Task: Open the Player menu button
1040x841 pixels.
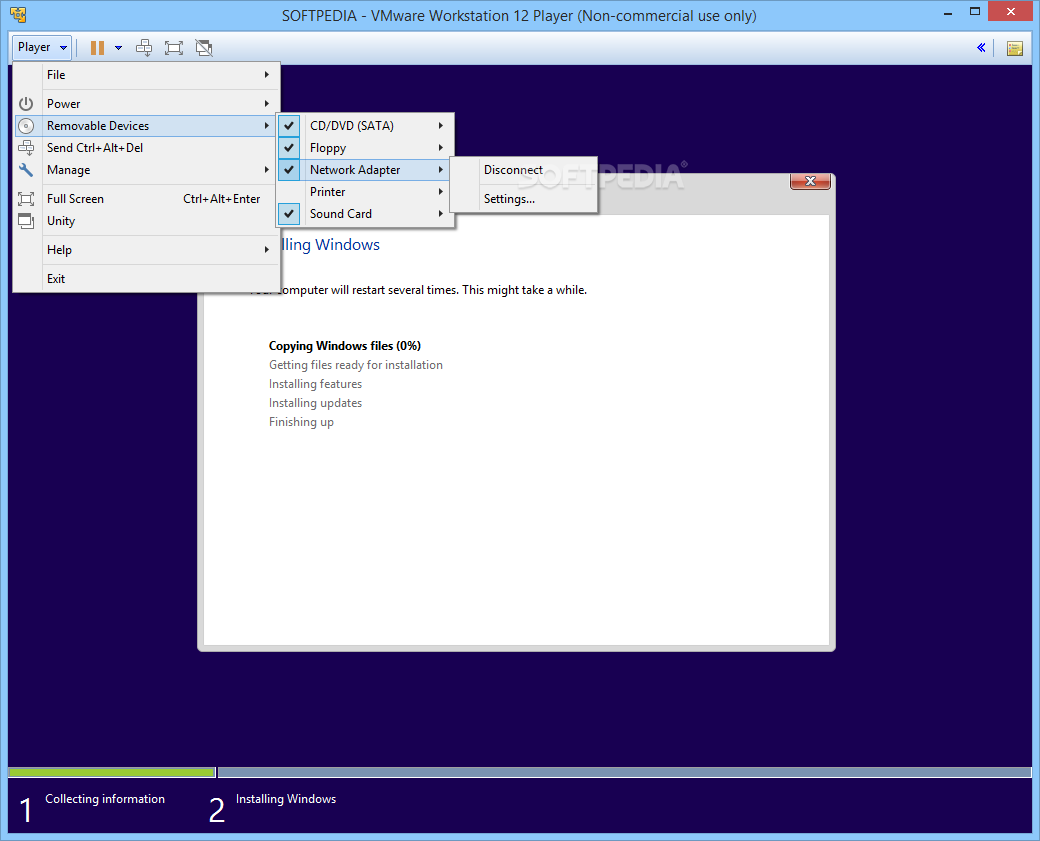Action: pyautogui.click(x=42, y=47)
